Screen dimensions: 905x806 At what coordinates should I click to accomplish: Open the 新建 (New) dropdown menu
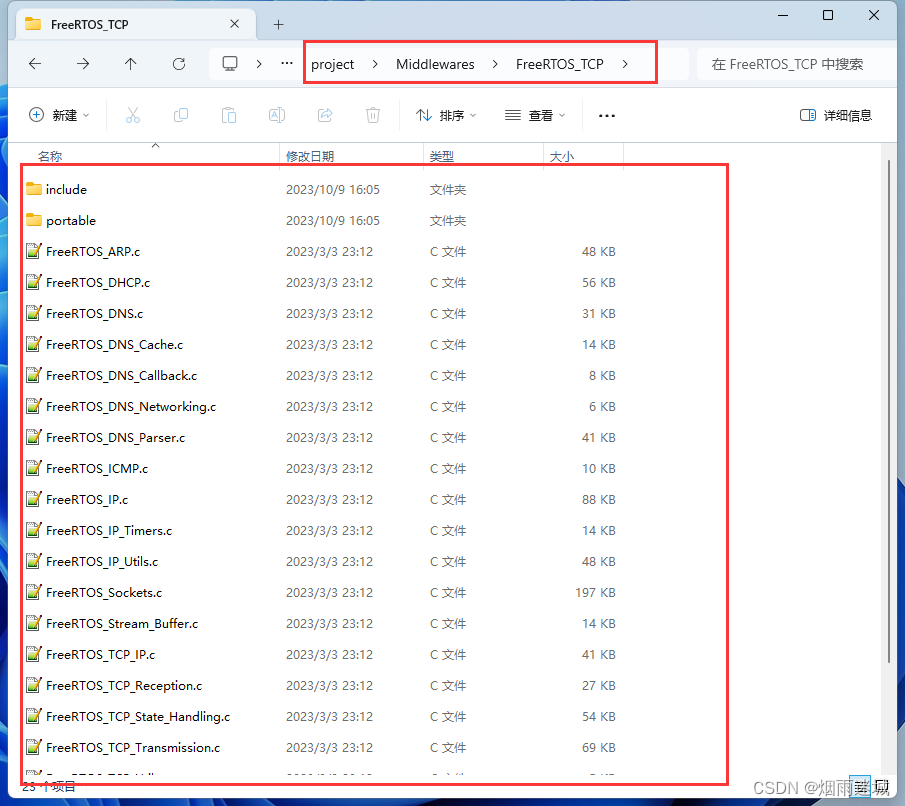click(59, 115)
